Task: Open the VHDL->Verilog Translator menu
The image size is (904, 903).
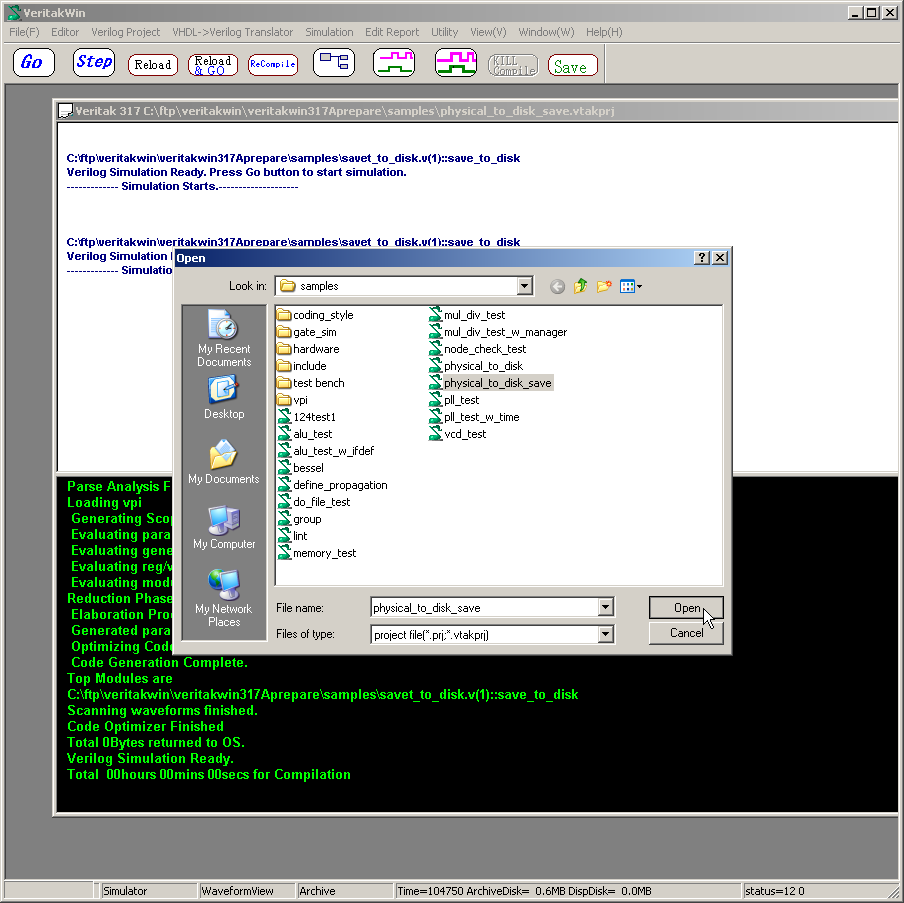Action: tap(232, 32)
